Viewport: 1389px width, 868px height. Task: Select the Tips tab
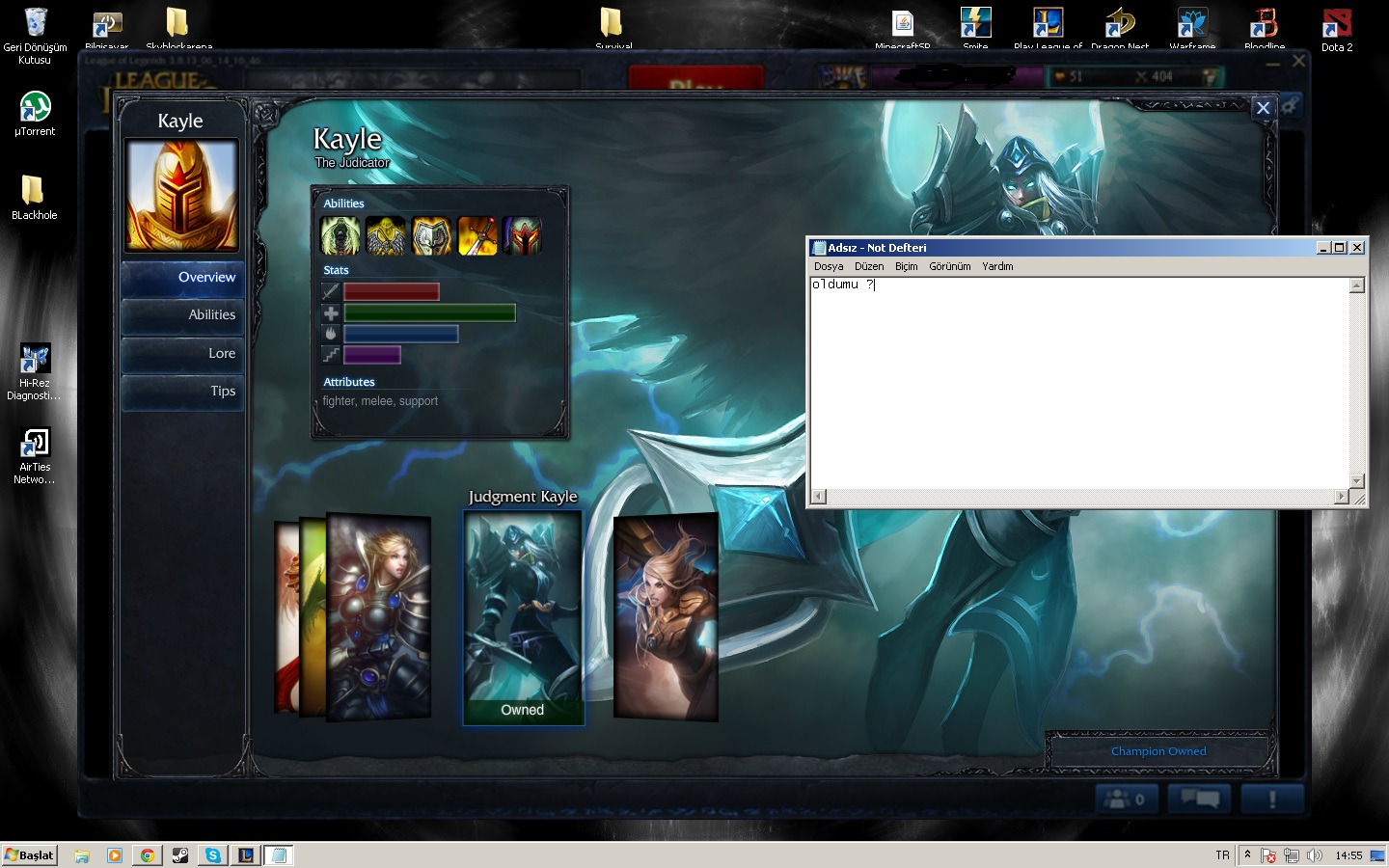click(182, 392)
